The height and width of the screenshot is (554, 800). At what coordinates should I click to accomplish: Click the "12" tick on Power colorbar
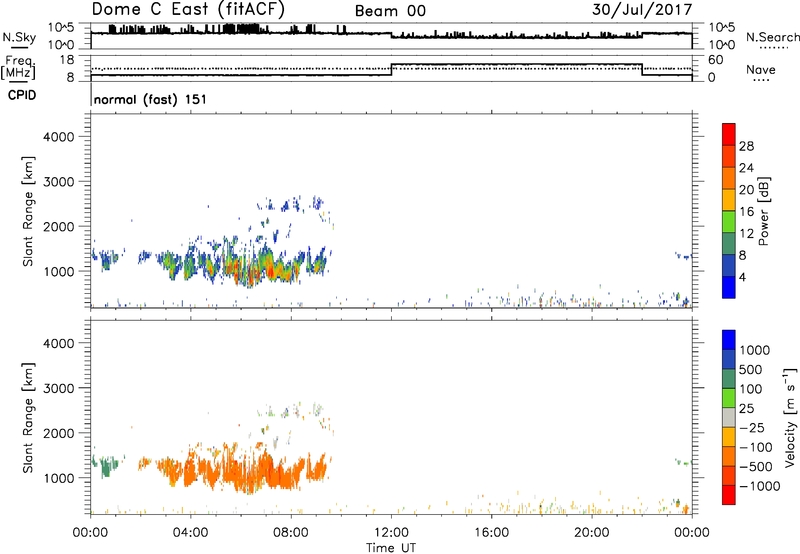coord(746,233)
